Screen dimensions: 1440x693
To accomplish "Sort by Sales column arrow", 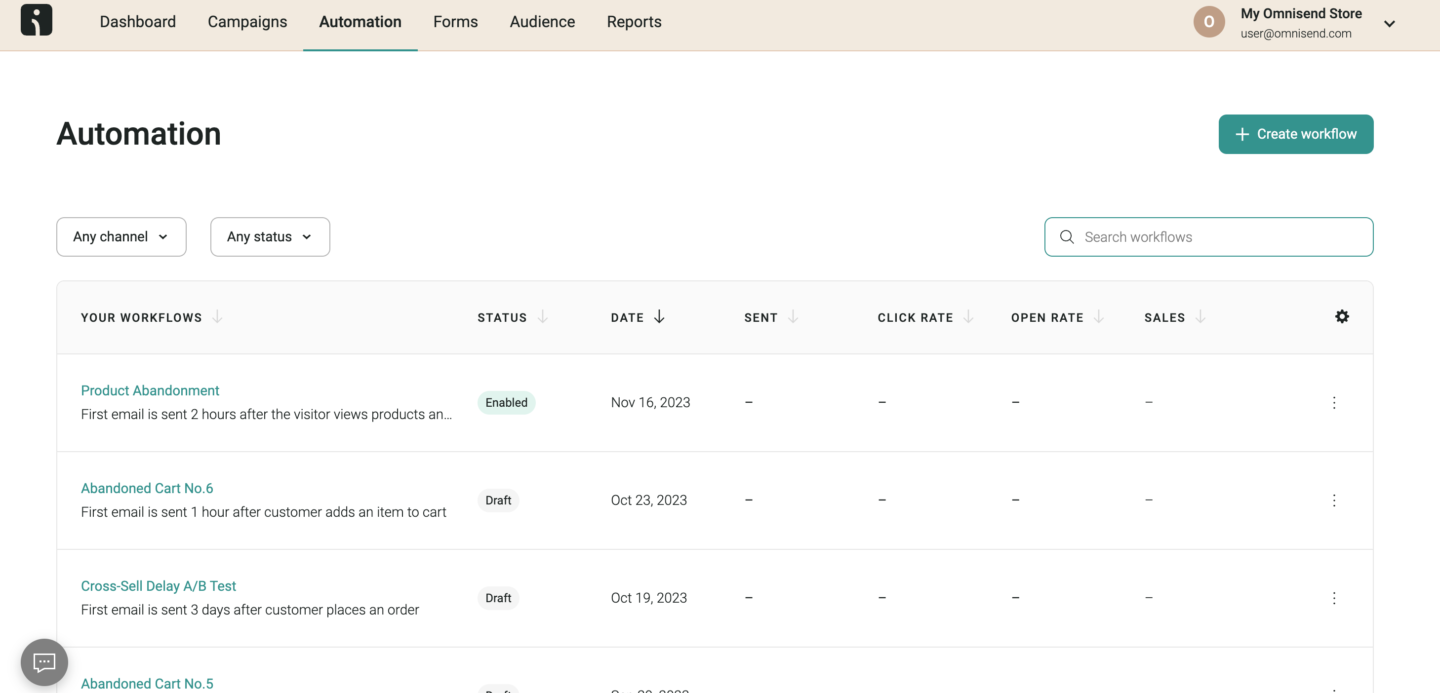I will point(1200,317).
